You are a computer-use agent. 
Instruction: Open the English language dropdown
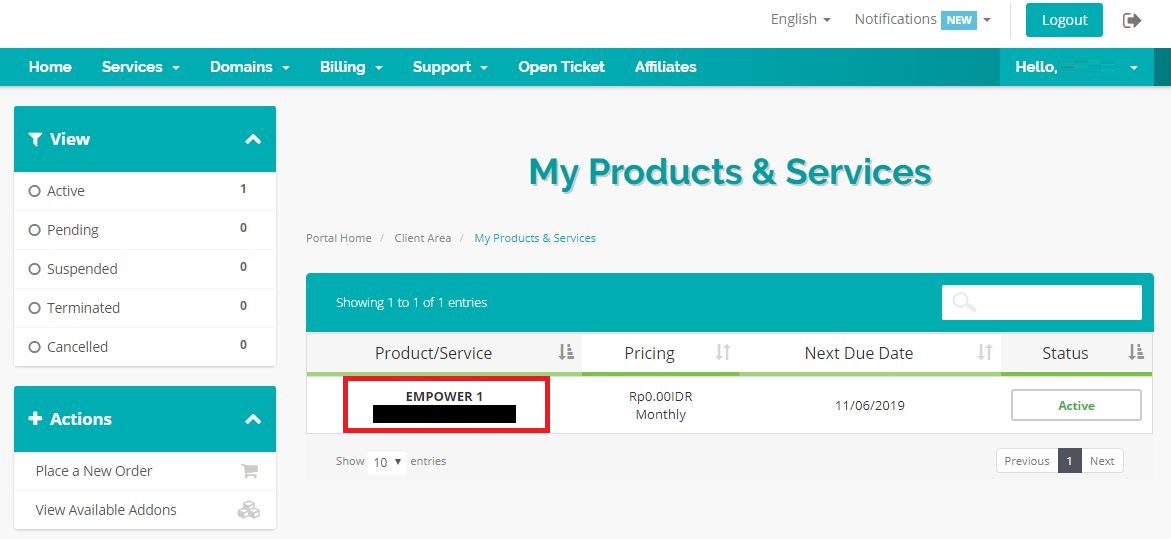[800, 19]
